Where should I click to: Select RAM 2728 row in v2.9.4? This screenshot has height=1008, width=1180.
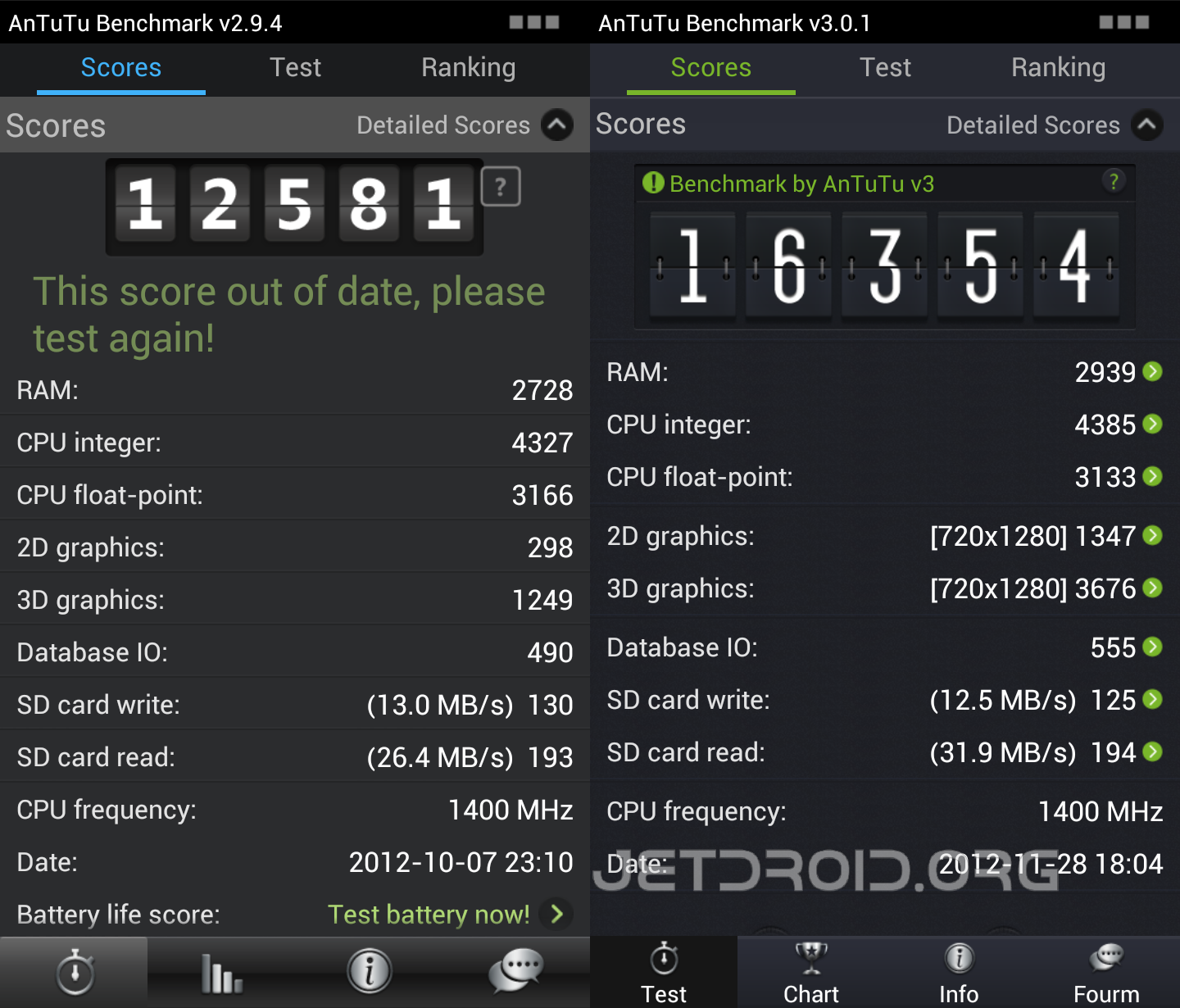pos(295,390)
